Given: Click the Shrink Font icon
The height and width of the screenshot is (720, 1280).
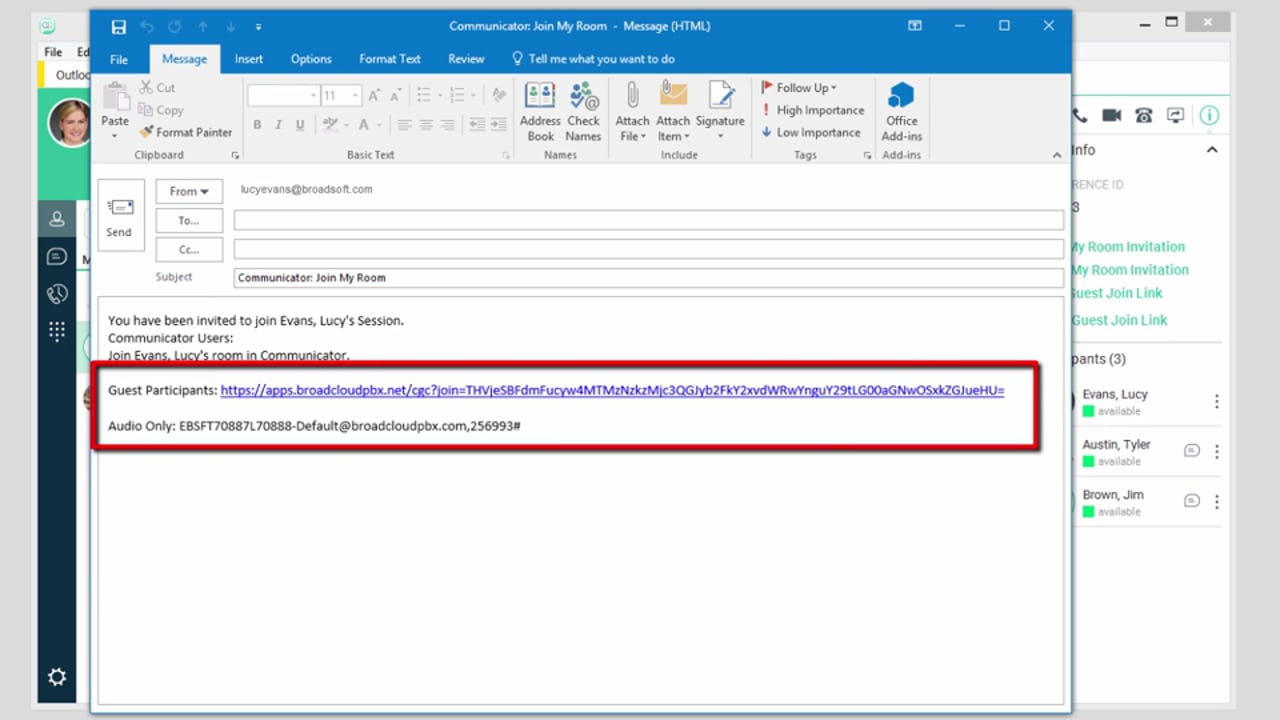Looking at the screenshot, I should [394, 96].
